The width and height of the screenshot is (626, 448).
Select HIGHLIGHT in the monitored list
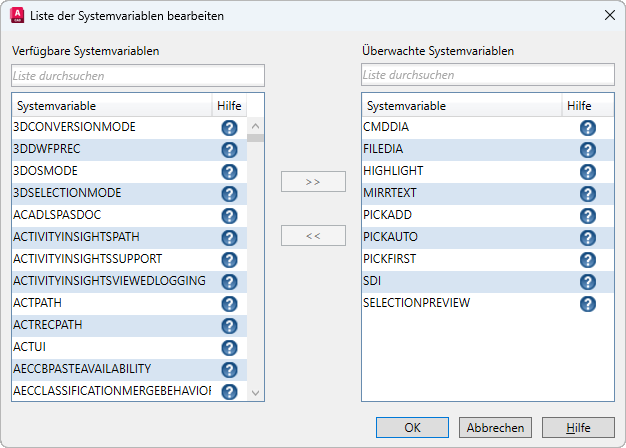[393, 172]
